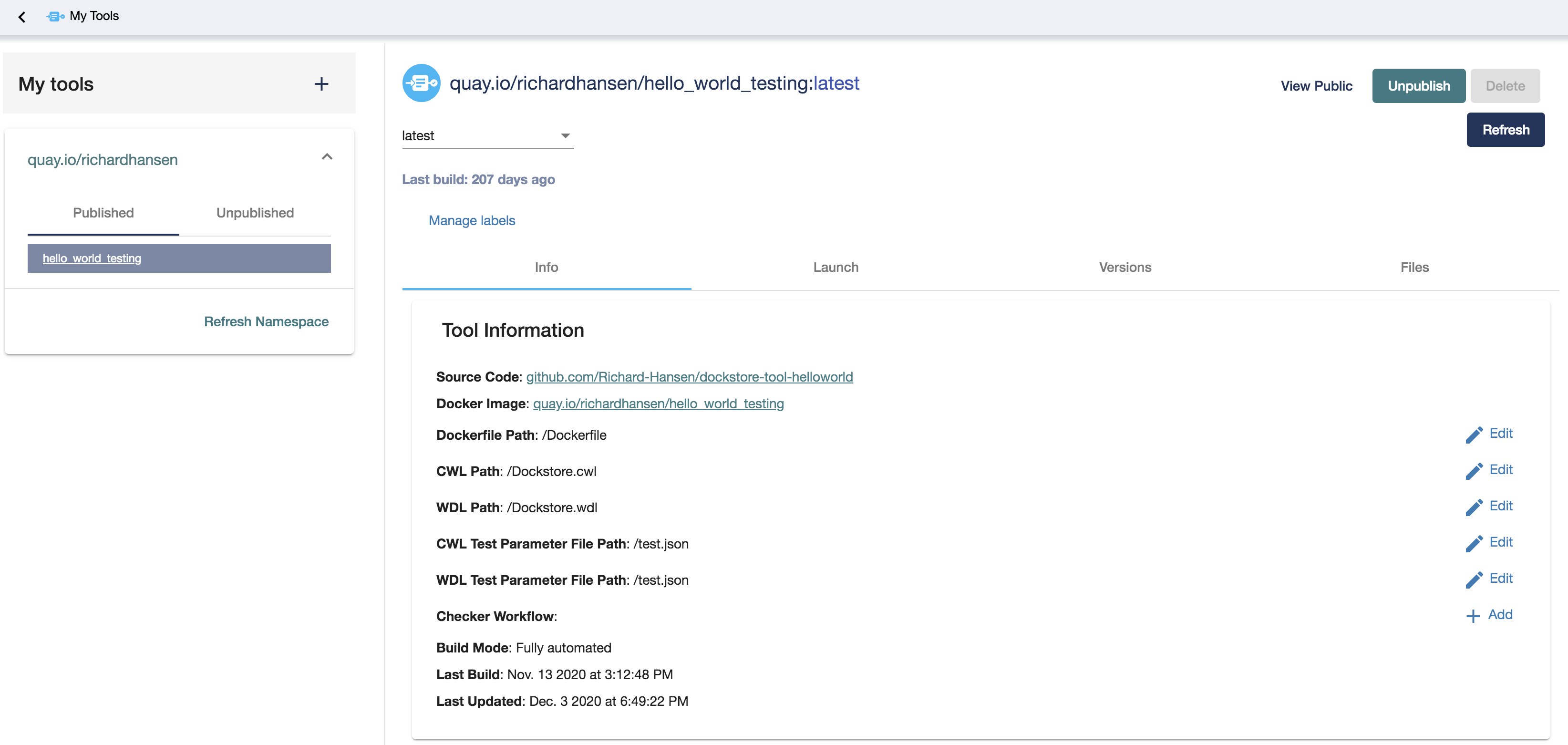Open the Versions tab

[x=1125, y=267]
